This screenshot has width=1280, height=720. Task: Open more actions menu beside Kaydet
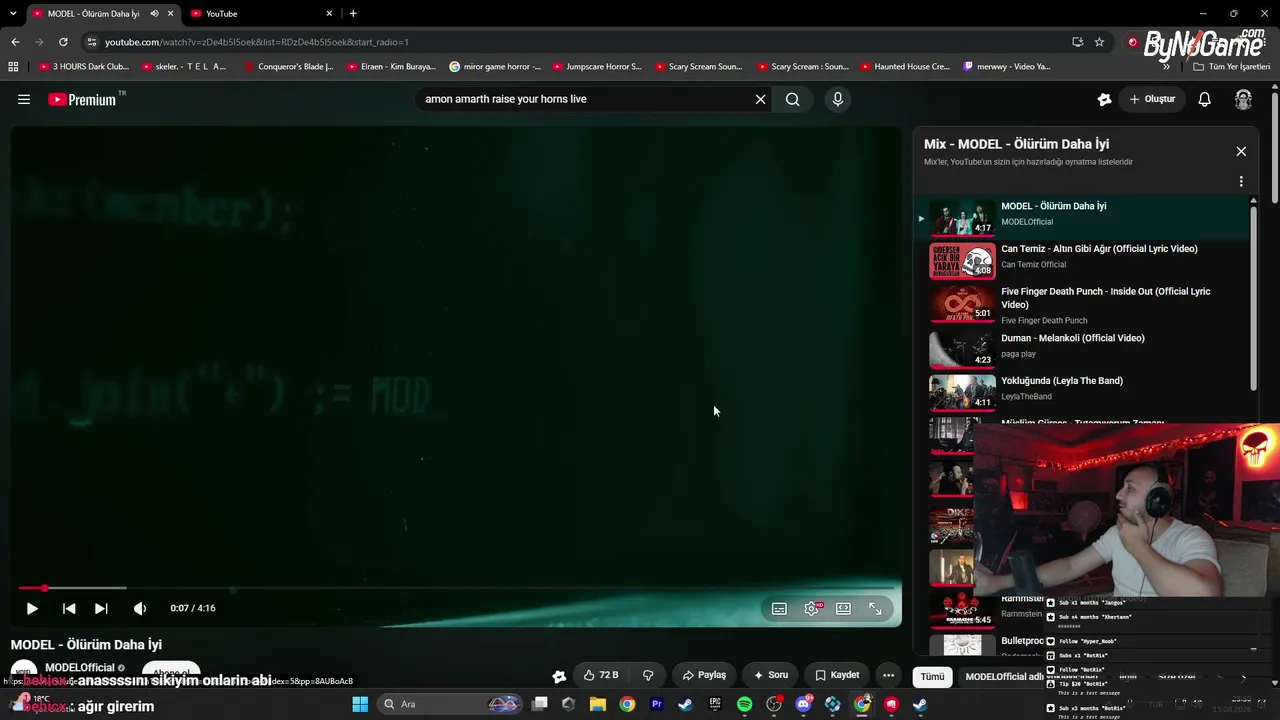[x=888, y=675]
